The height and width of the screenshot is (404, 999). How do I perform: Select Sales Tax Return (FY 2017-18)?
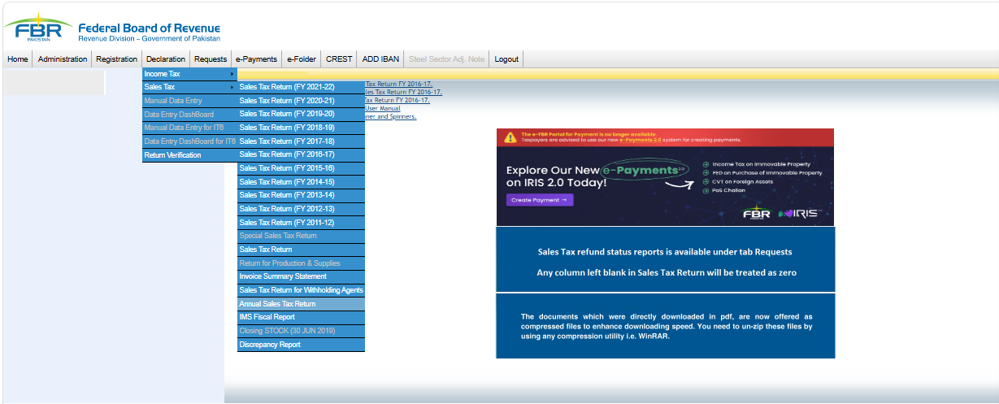pos(301,141)
